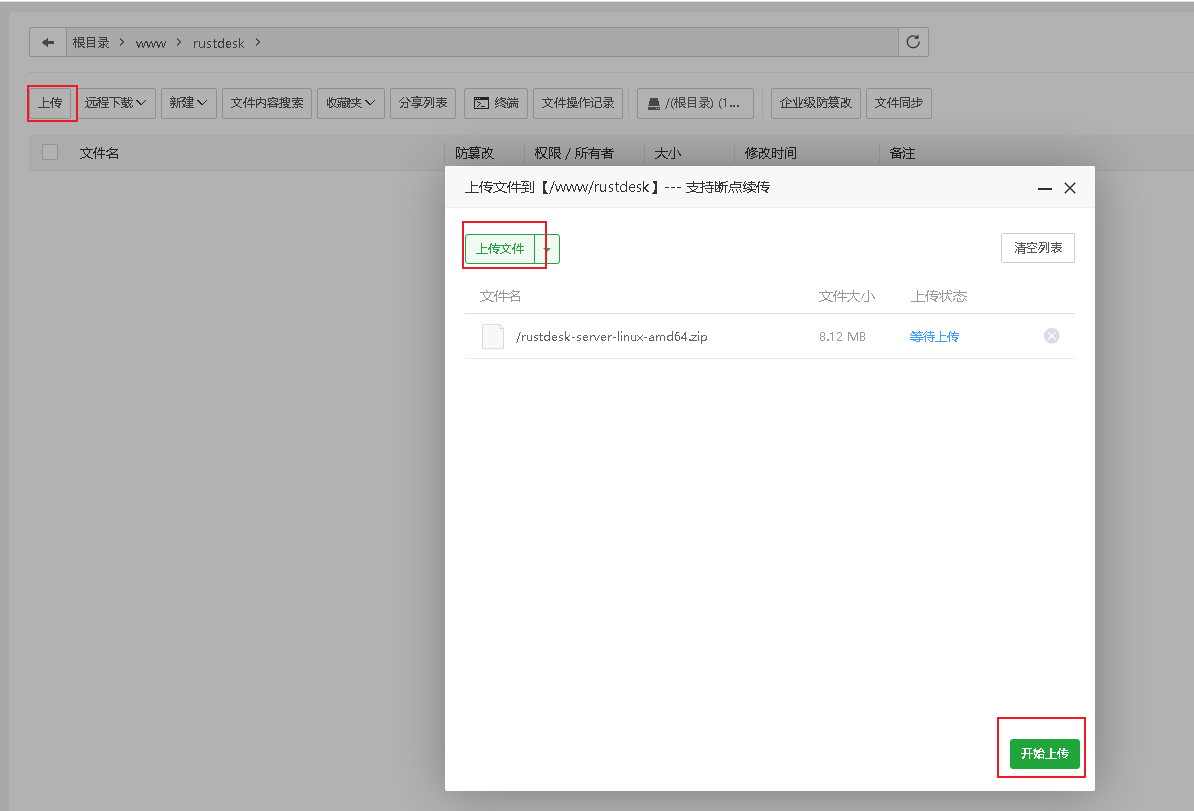Screen dimensions: 1194x811
Task: Expand the 上传文件 dropdown arrow
Action: pos(547,249)
